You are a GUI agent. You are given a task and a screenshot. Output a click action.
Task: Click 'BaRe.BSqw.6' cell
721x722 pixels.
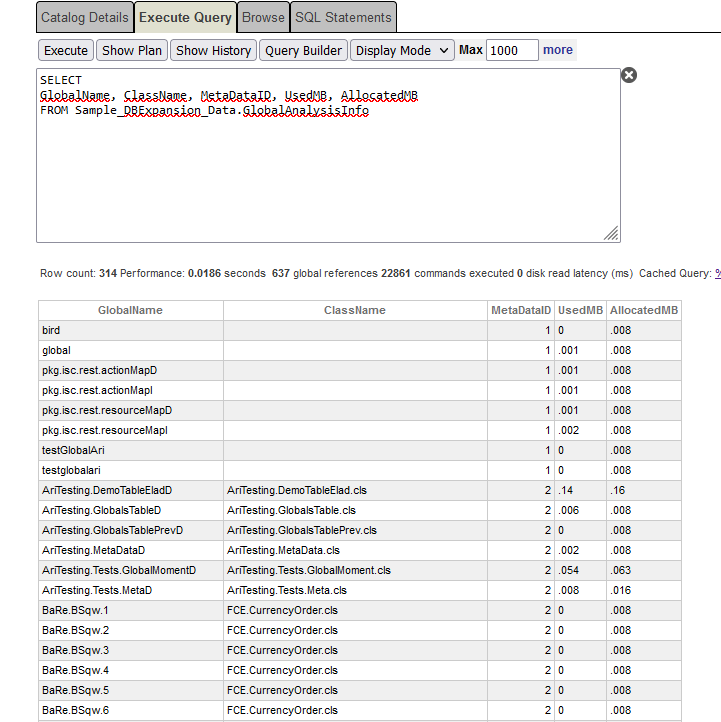click(x=130, y=710)
